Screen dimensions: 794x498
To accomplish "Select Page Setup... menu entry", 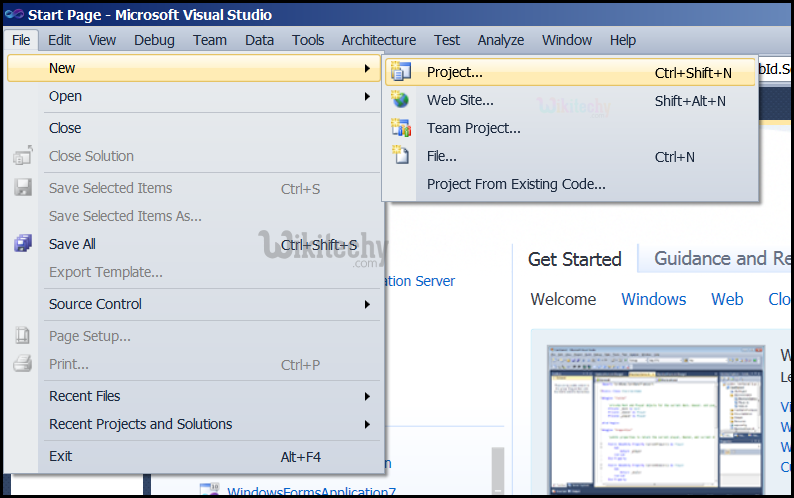I will click(194, 336).
